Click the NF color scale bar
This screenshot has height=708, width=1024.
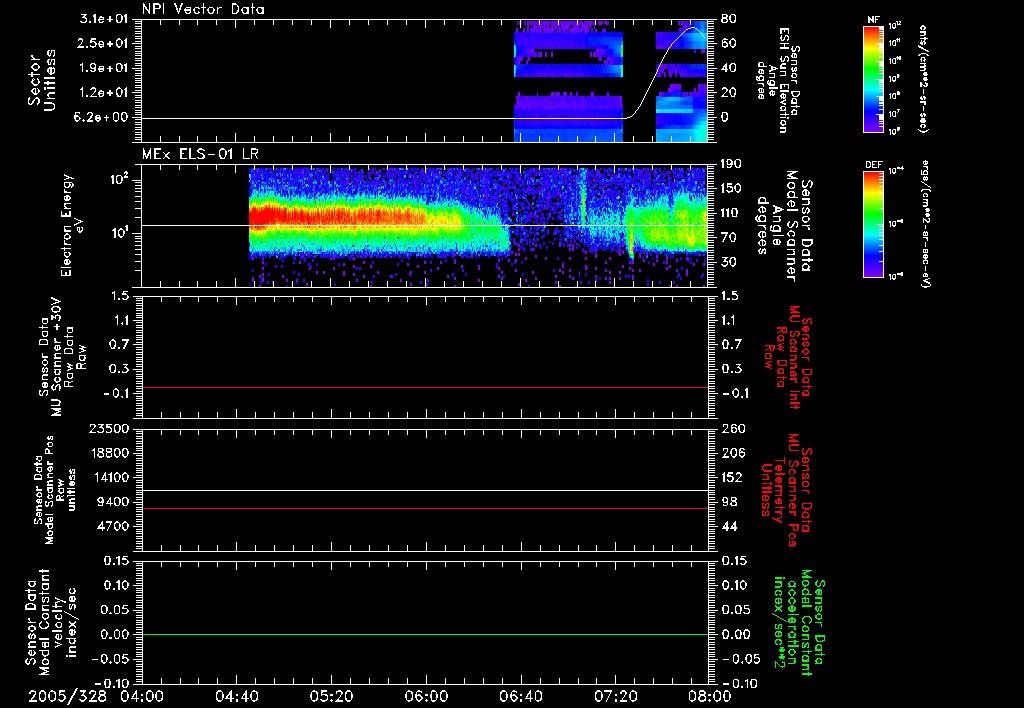[873, 79]
